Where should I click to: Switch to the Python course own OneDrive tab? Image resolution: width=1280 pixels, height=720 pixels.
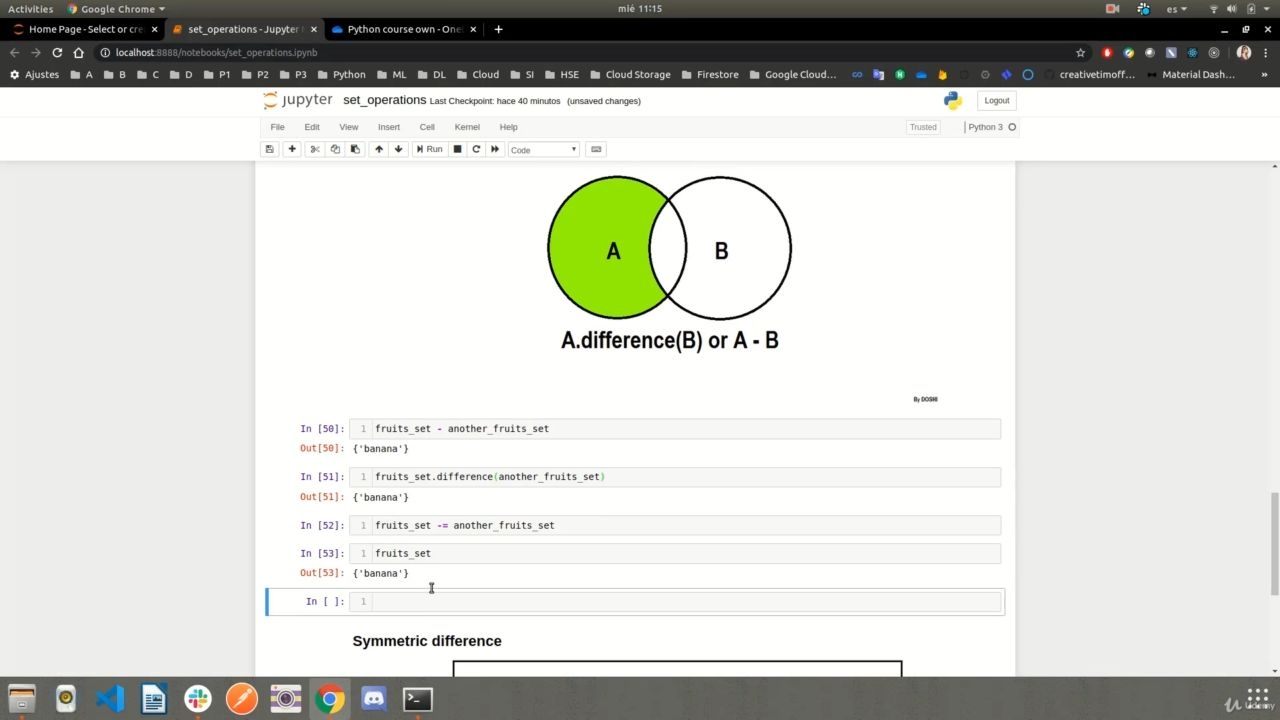404,29
